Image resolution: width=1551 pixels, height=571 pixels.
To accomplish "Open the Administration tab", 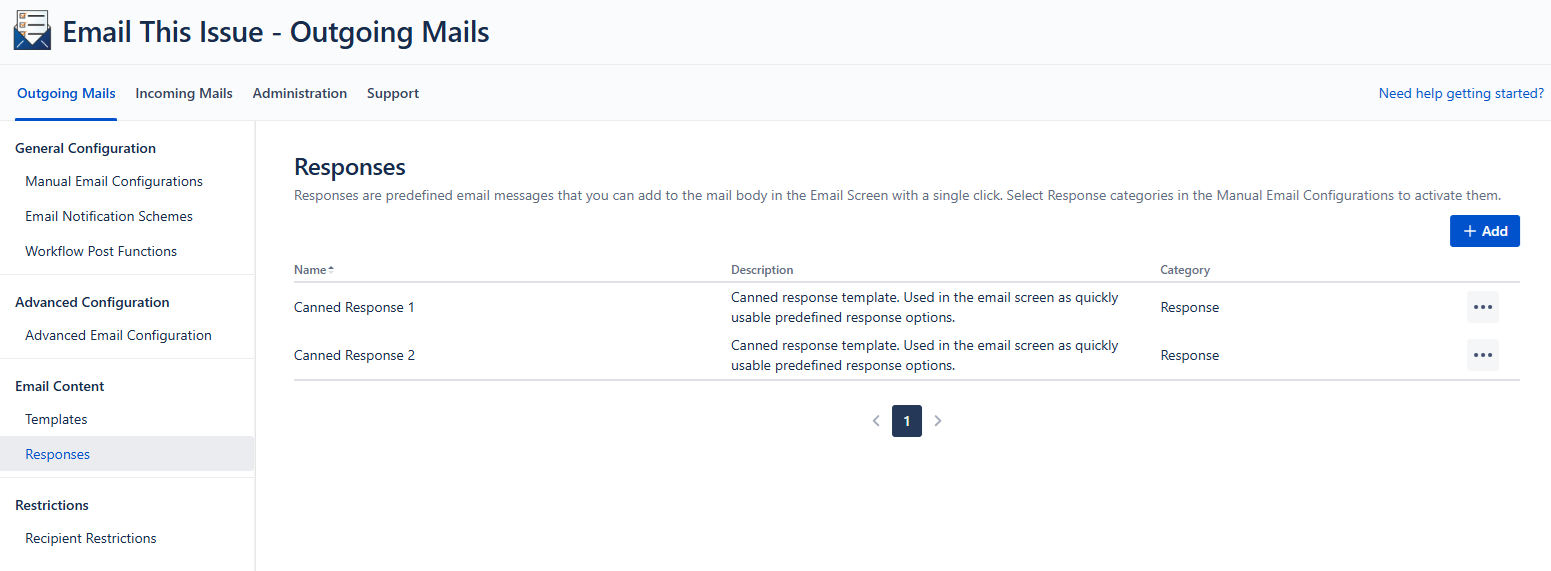I will point(299,93).
